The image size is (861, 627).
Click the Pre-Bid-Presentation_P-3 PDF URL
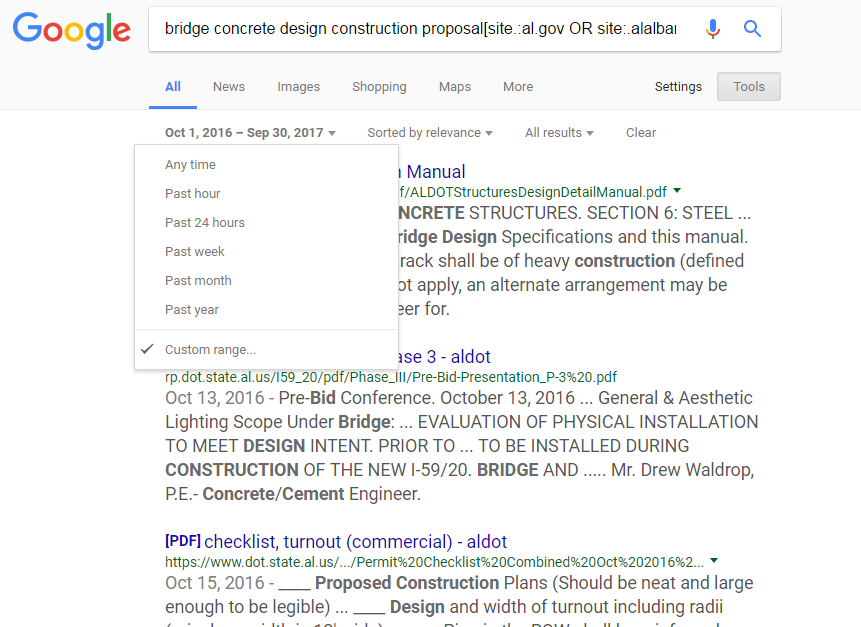pos(391,377)
